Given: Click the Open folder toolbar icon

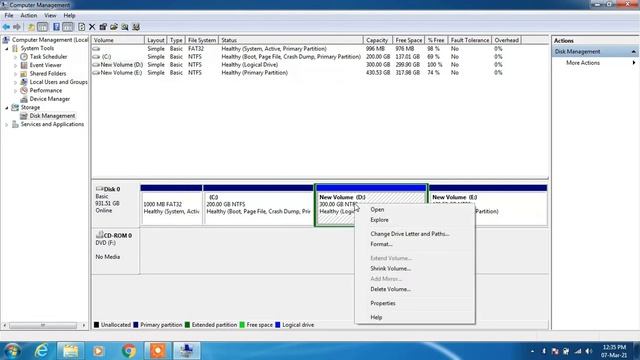Looking at the screenshot, I should point(114,27).
